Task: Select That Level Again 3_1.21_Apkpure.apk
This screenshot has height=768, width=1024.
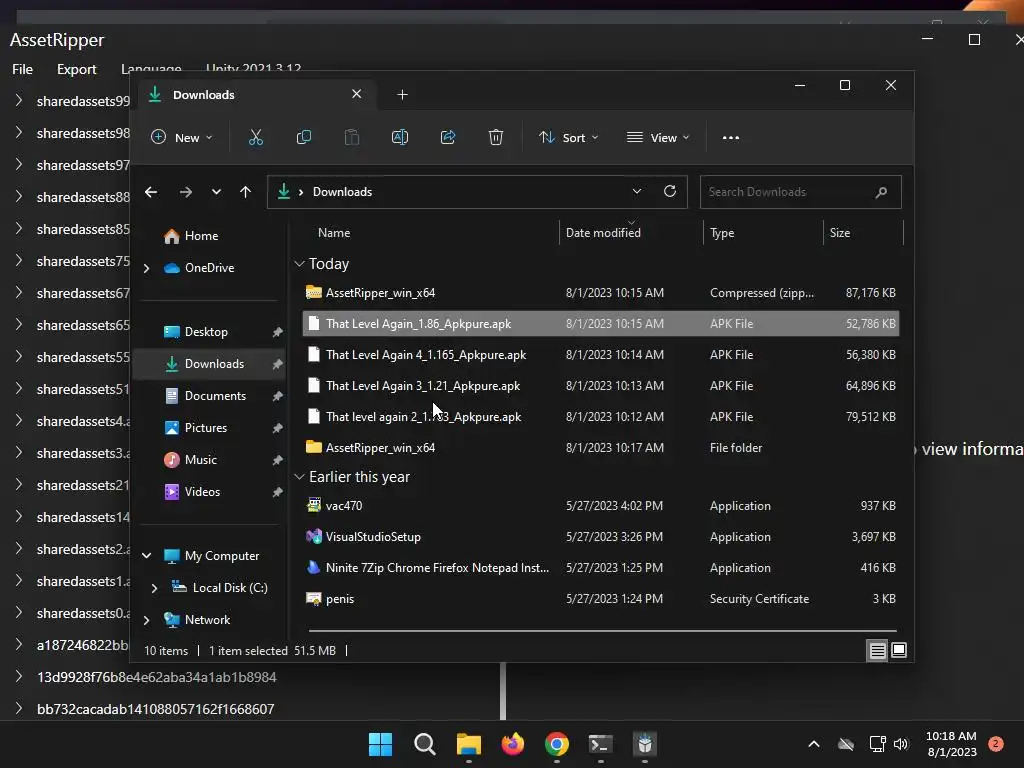Action: [601, 386]
